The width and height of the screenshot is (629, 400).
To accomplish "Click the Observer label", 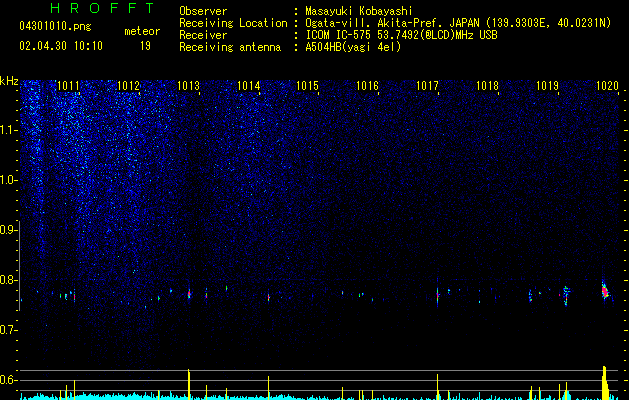I will pyautogui.click(x=203, y=11).
